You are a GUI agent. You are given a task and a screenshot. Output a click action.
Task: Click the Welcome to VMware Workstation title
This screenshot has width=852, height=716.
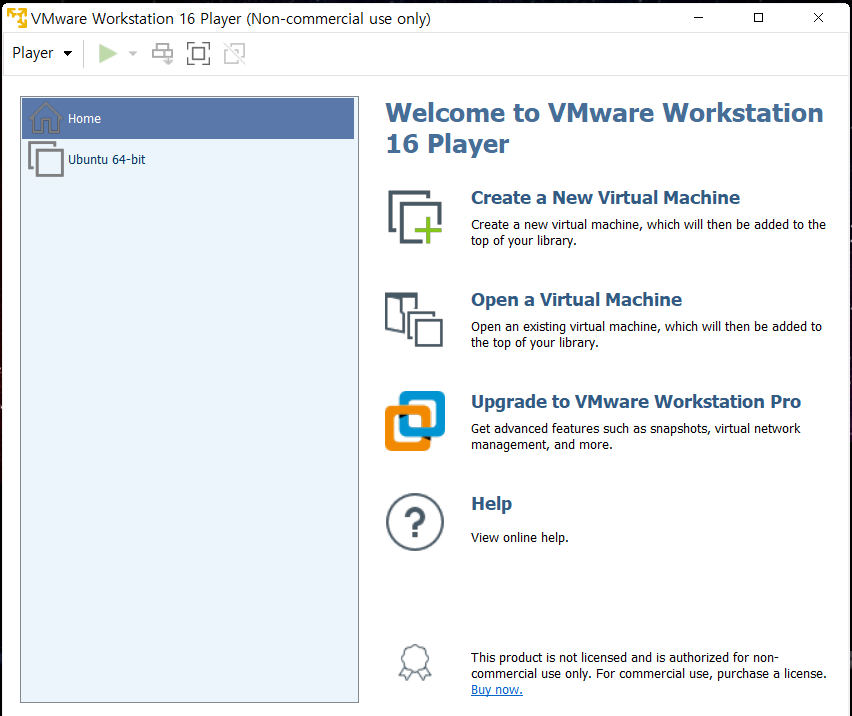click(x=604, y=129)
